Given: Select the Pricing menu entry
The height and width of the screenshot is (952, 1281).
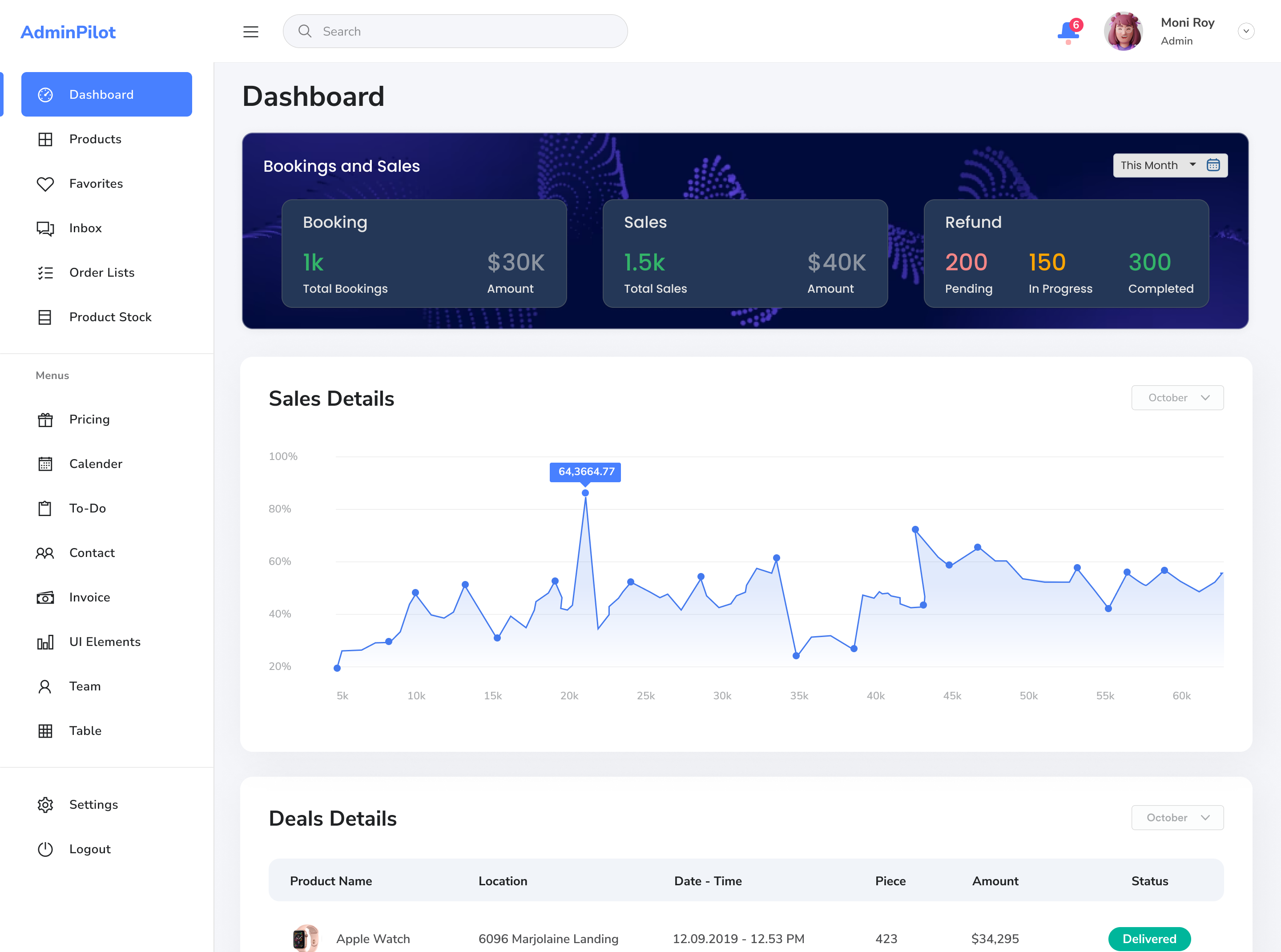Looking at the screenshot, I should click(45, 419).
